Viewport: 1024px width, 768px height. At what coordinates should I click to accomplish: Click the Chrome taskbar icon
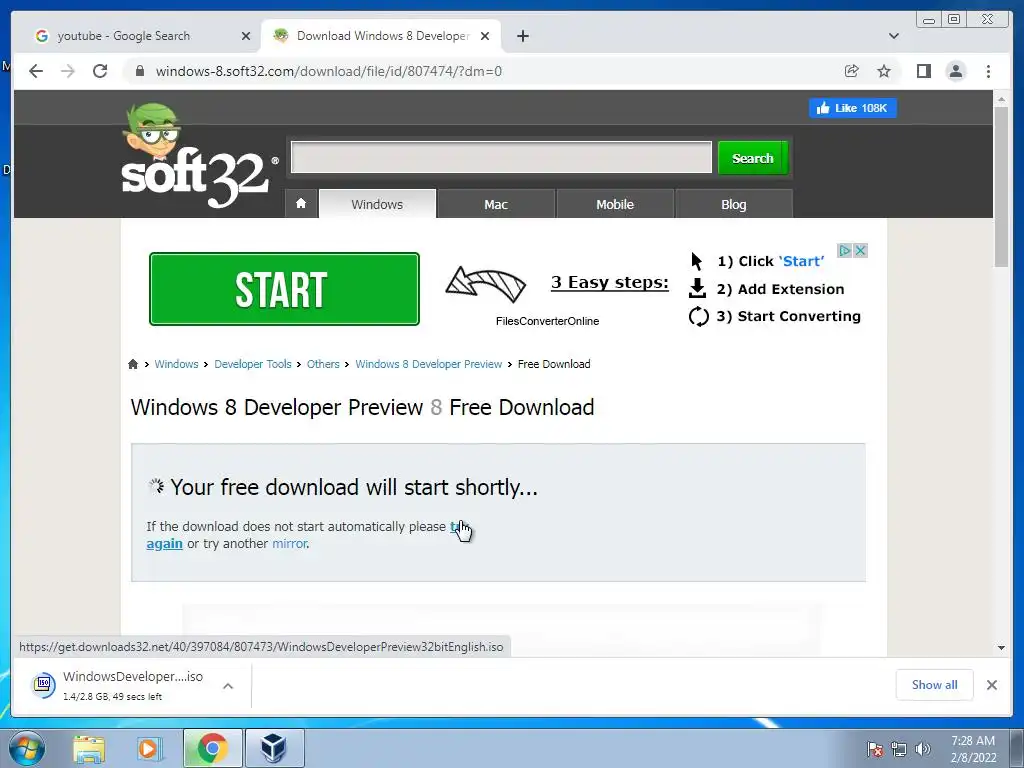[212, 748]
